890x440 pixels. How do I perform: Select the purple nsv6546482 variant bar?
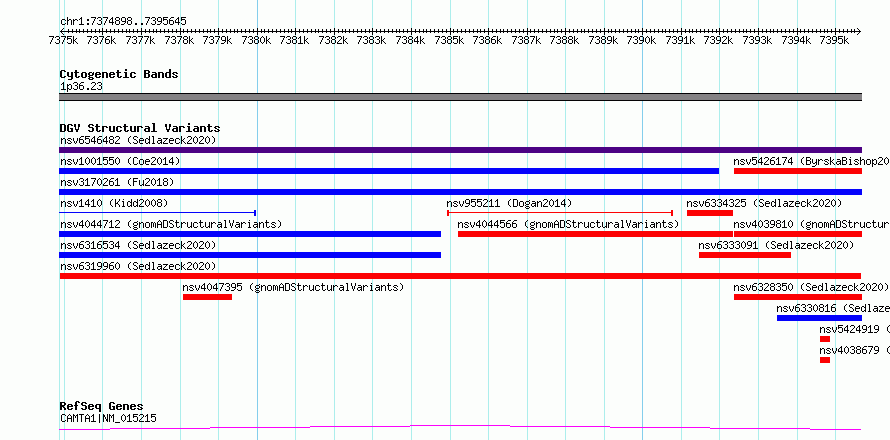coord(460,150)
